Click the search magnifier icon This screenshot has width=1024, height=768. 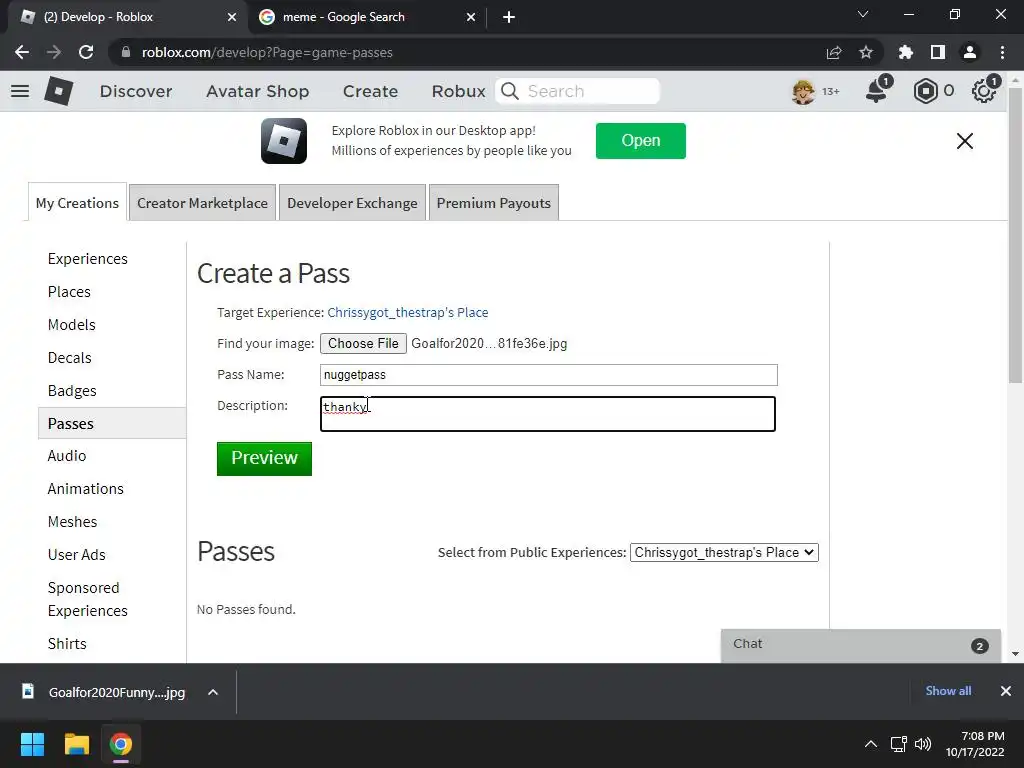tap(510, 91)
